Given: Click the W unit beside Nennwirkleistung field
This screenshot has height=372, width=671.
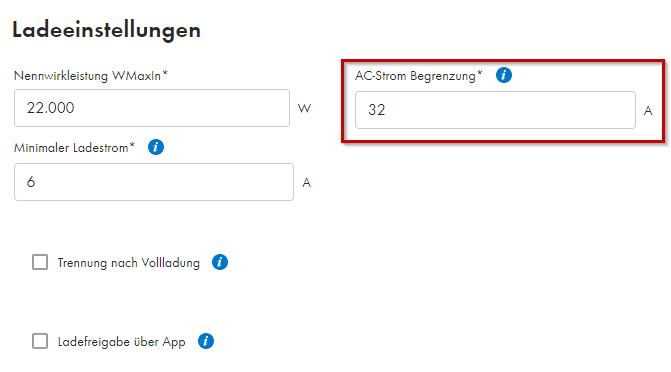Looking at the screenshot, I should 304,108.
